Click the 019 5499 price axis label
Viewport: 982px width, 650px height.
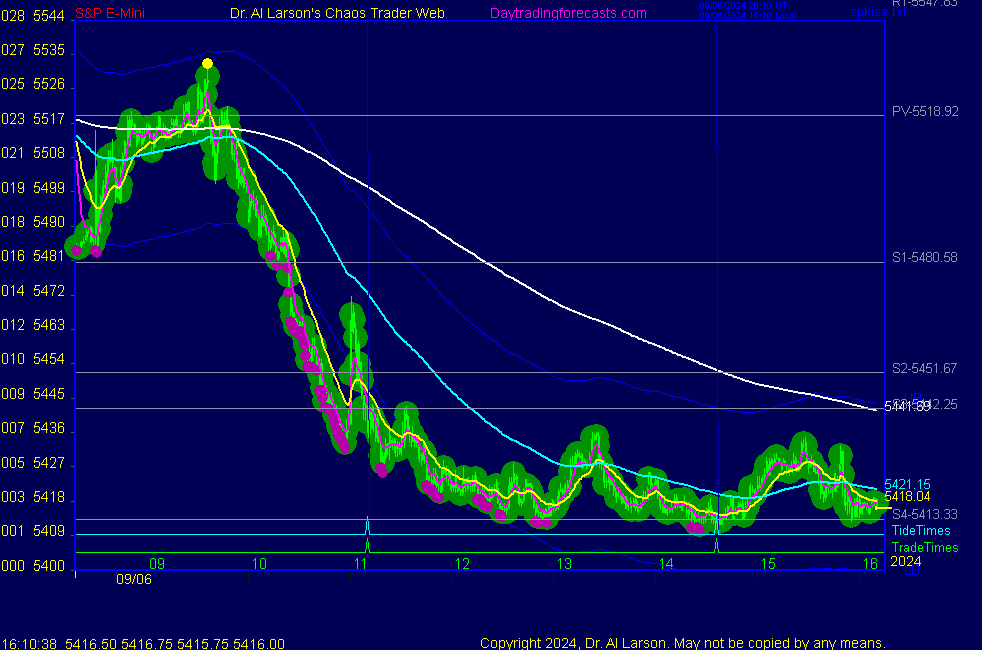(33, 188)
